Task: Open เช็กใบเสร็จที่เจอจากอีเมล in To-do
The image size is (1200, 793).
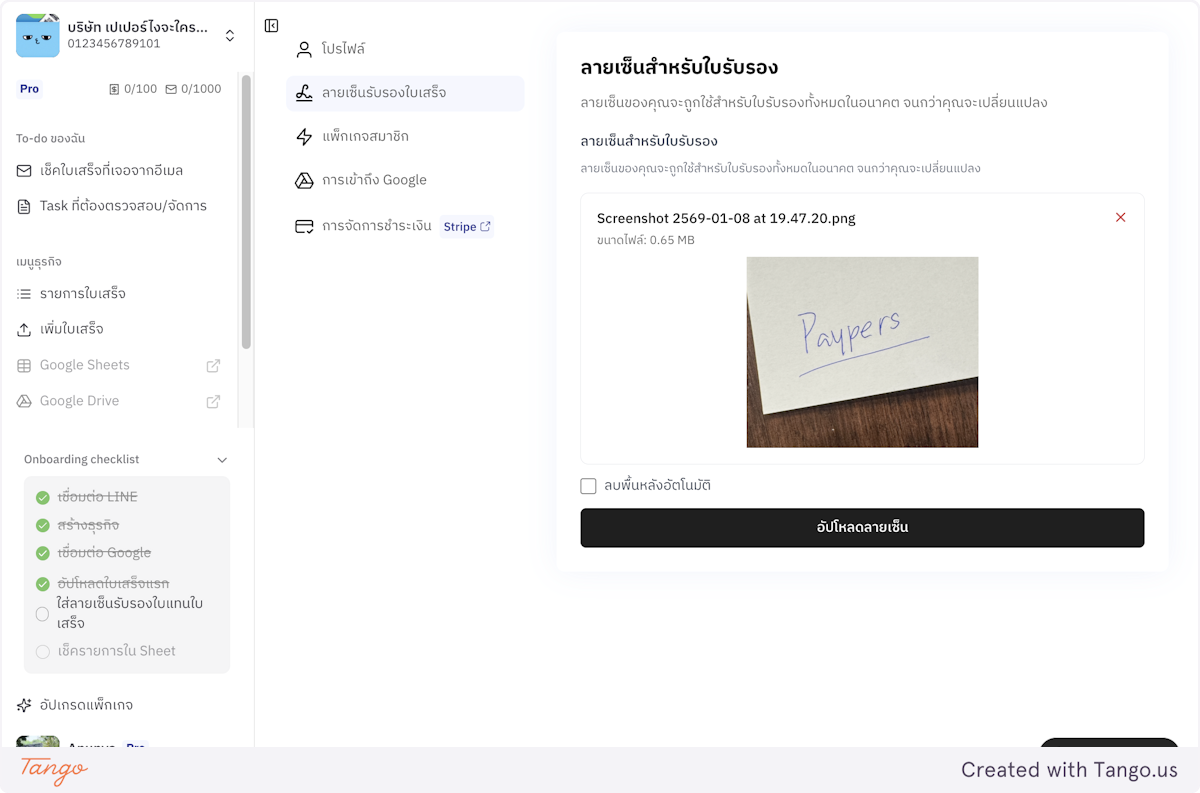Action: point(111,171)
